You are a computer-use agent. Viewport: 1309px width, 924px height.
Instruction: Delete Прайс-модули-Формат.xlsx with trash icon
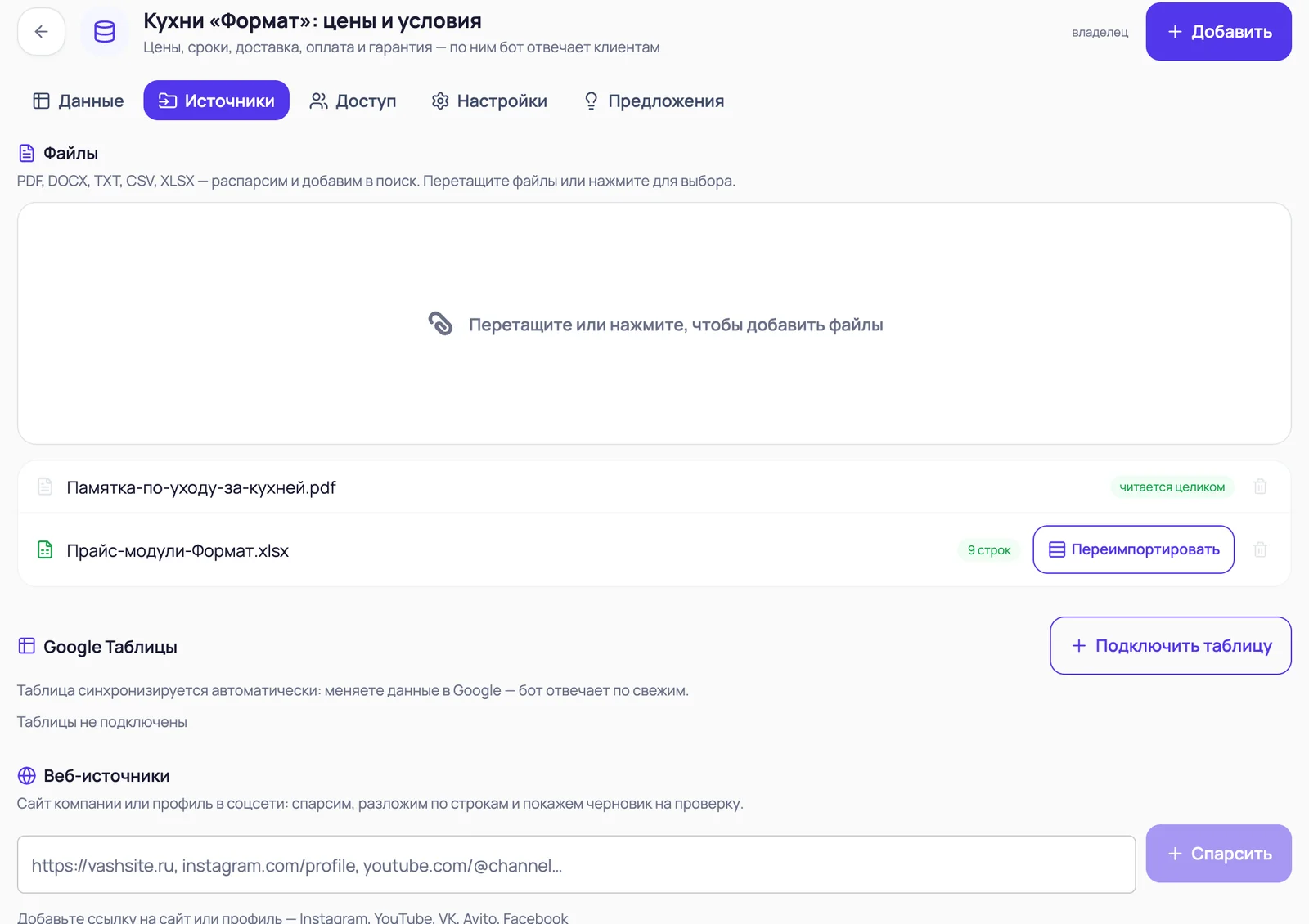click(x=1260, y=549)
